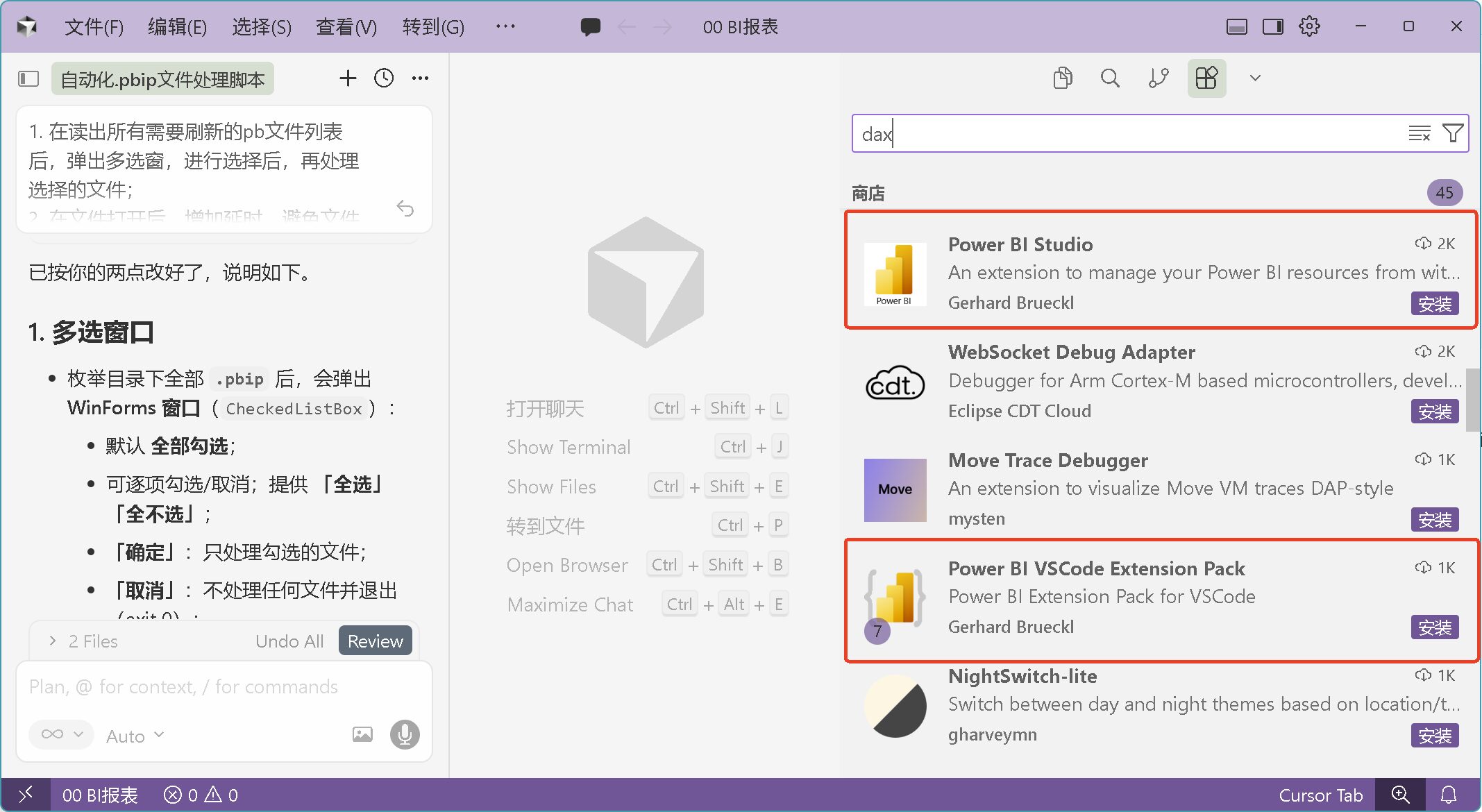Open the 转到(G) menu
This screenshot has height=812, width=1482.
[x=433, y=27]
